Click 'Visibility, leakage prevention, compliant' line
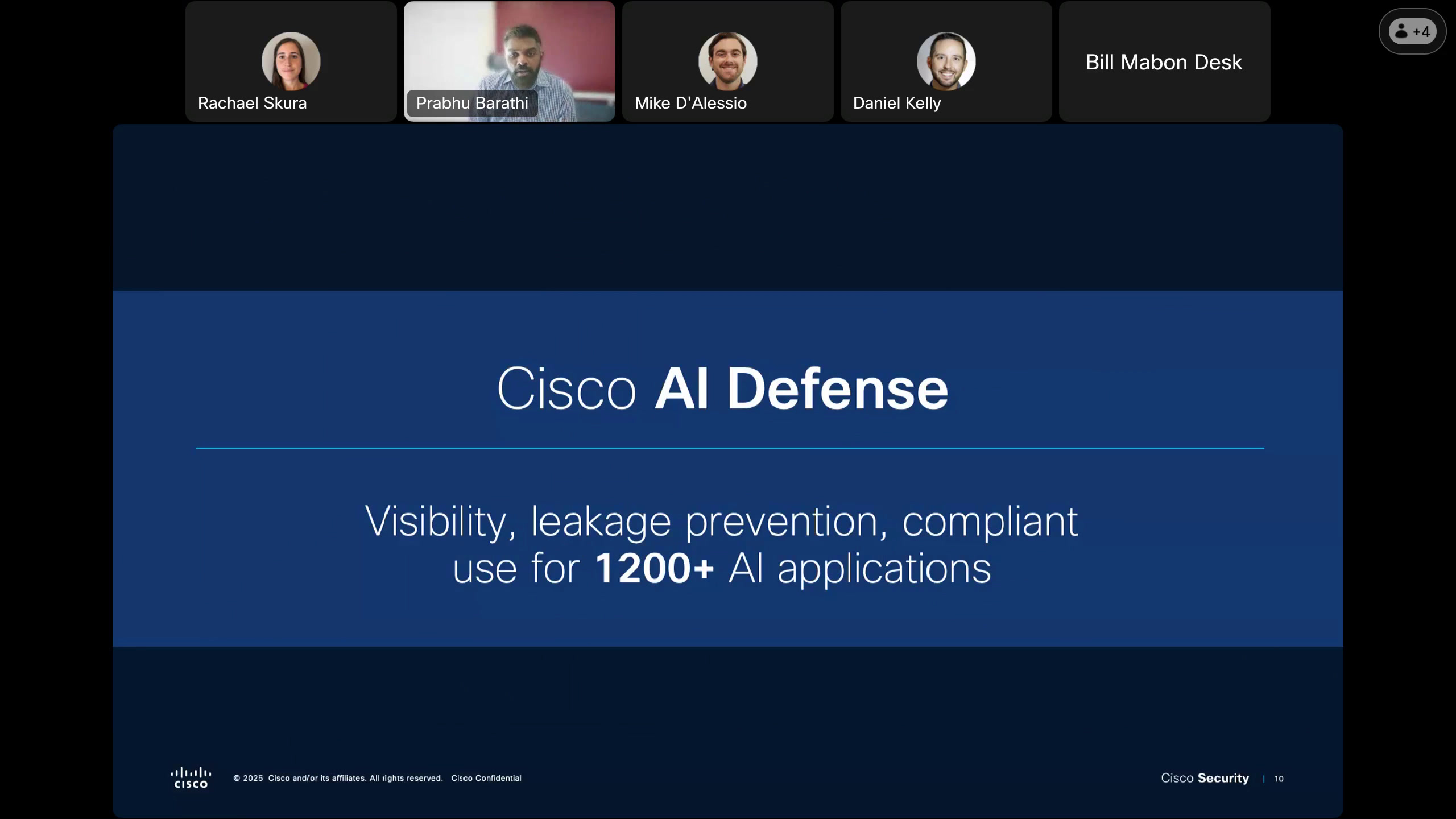 721,522
